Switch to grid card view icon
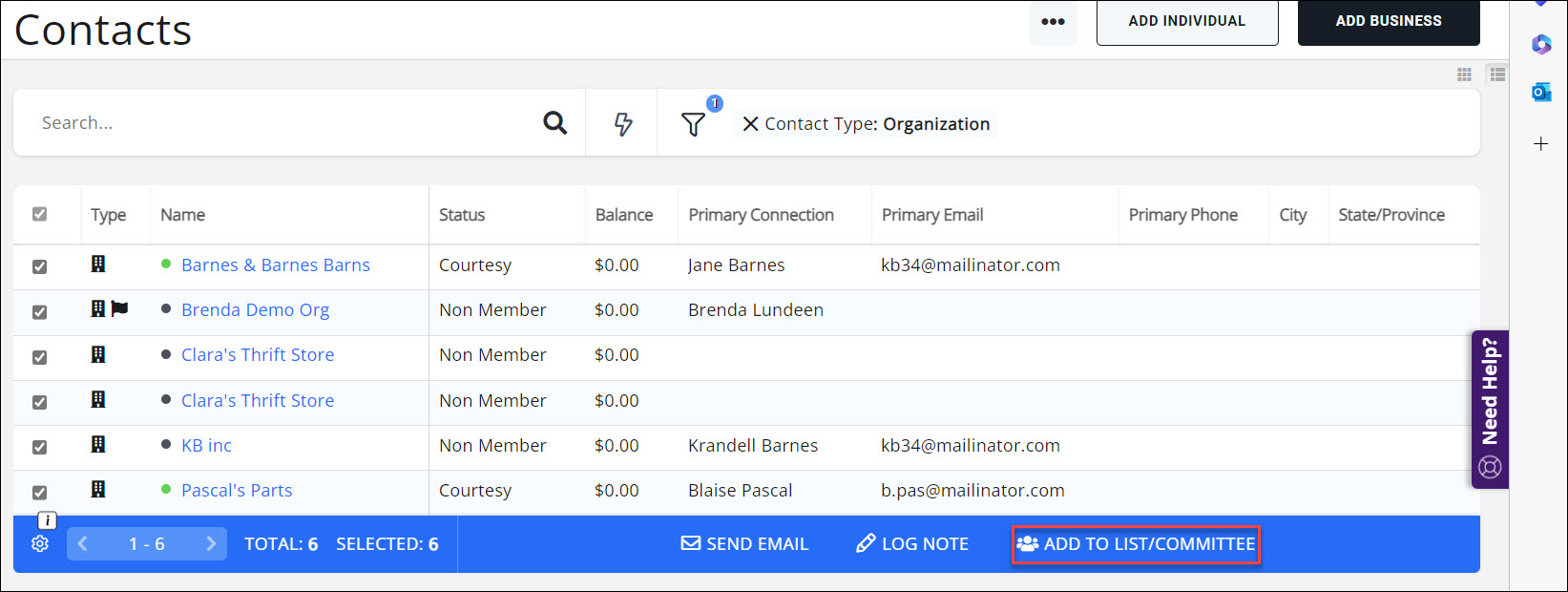Viewport: 1568px width, 592px height. pos(1464,74)
